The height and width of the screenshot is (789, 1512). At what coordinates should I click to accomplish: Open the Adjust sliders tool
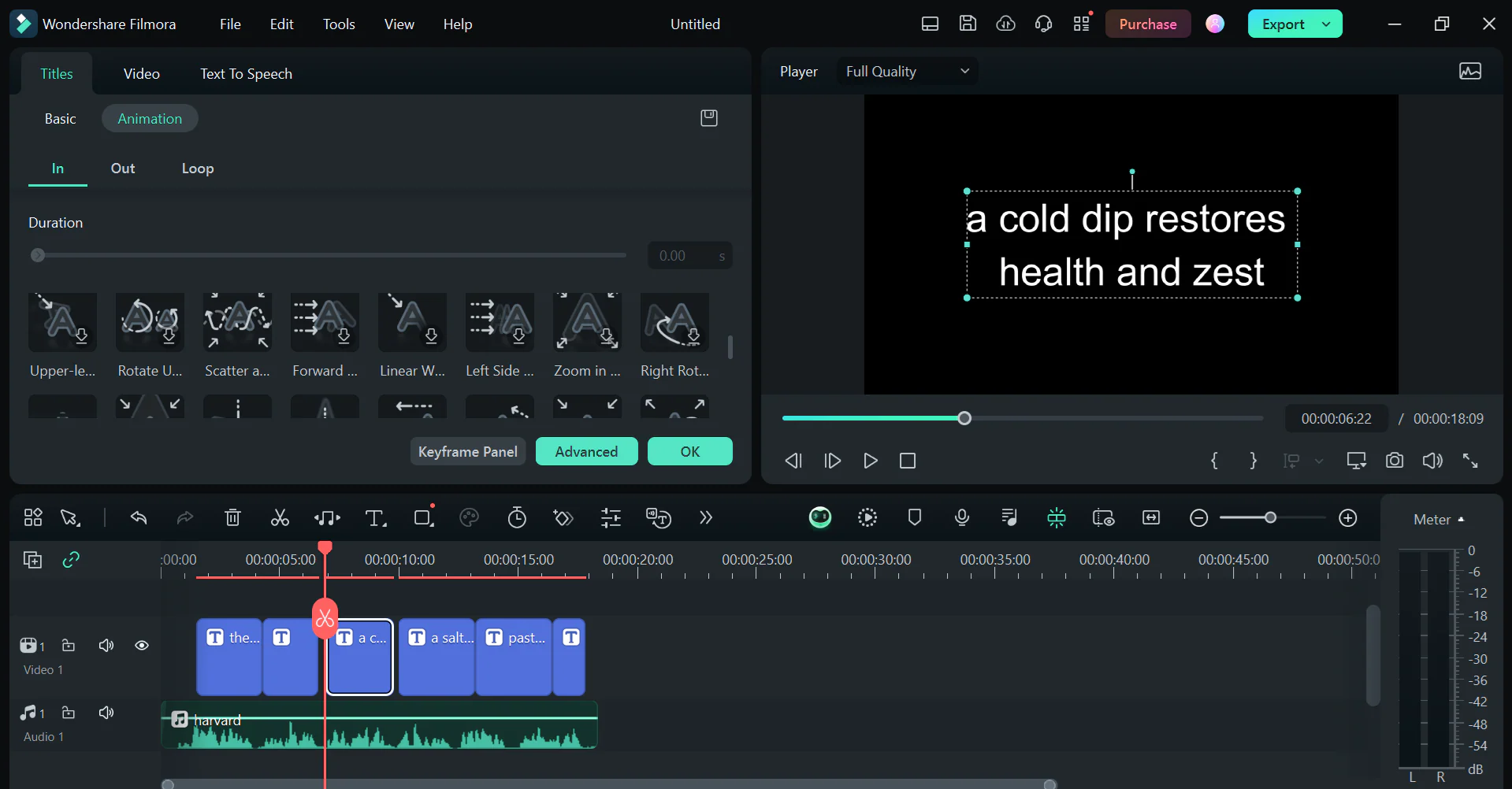[x=611, y=518]
